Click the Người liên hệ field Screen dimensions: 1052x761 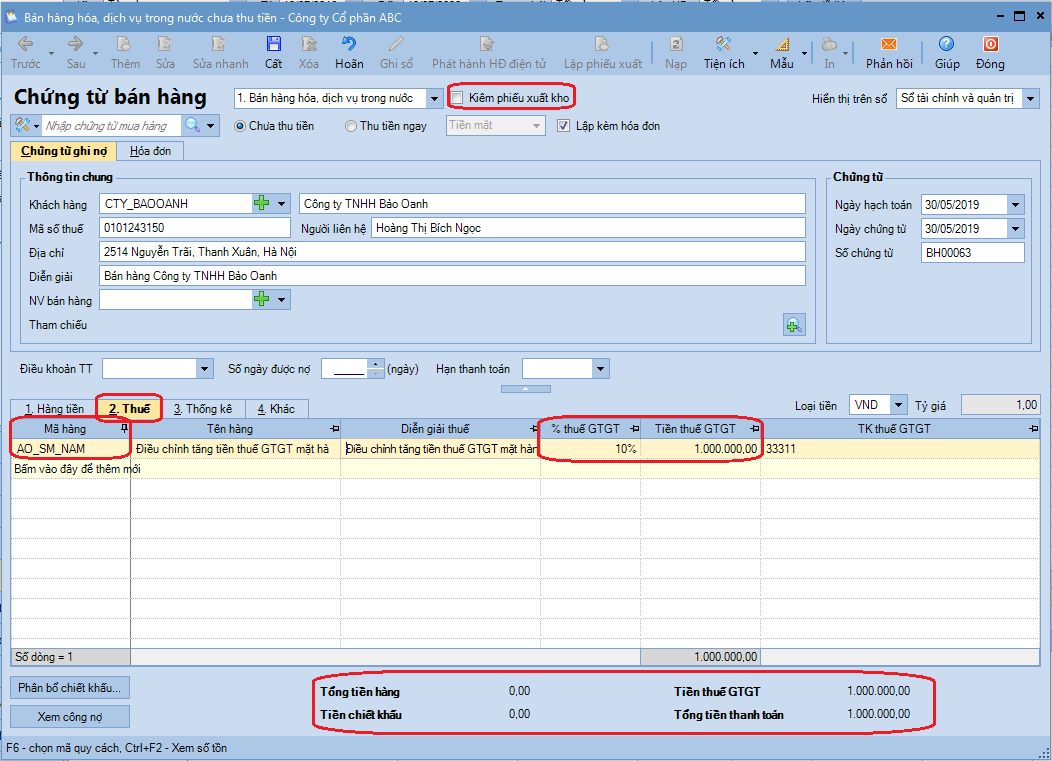point(588,227)
